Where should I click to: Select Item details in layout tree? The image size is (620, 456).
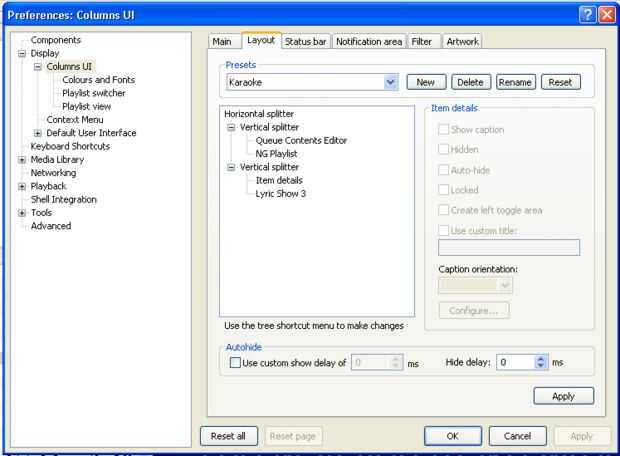(x=279, y=180)
